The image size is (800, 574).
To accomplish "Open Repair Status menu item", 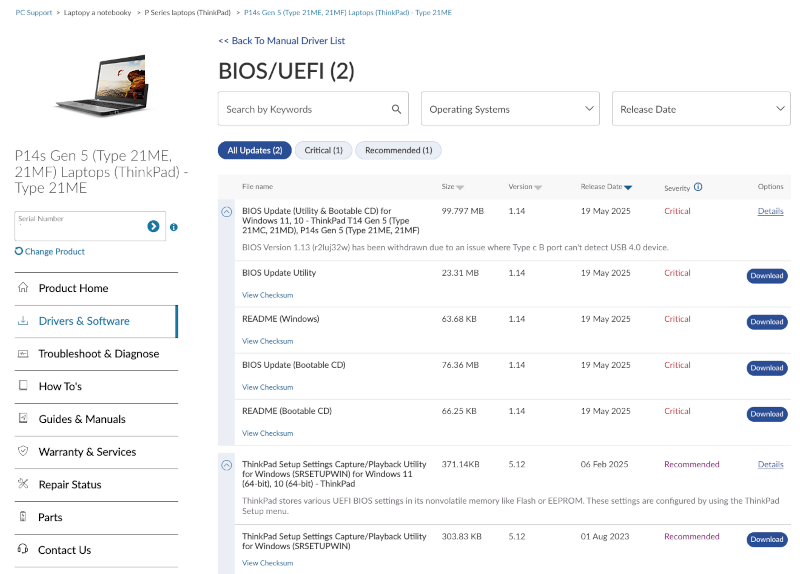I will coord(96,484).
